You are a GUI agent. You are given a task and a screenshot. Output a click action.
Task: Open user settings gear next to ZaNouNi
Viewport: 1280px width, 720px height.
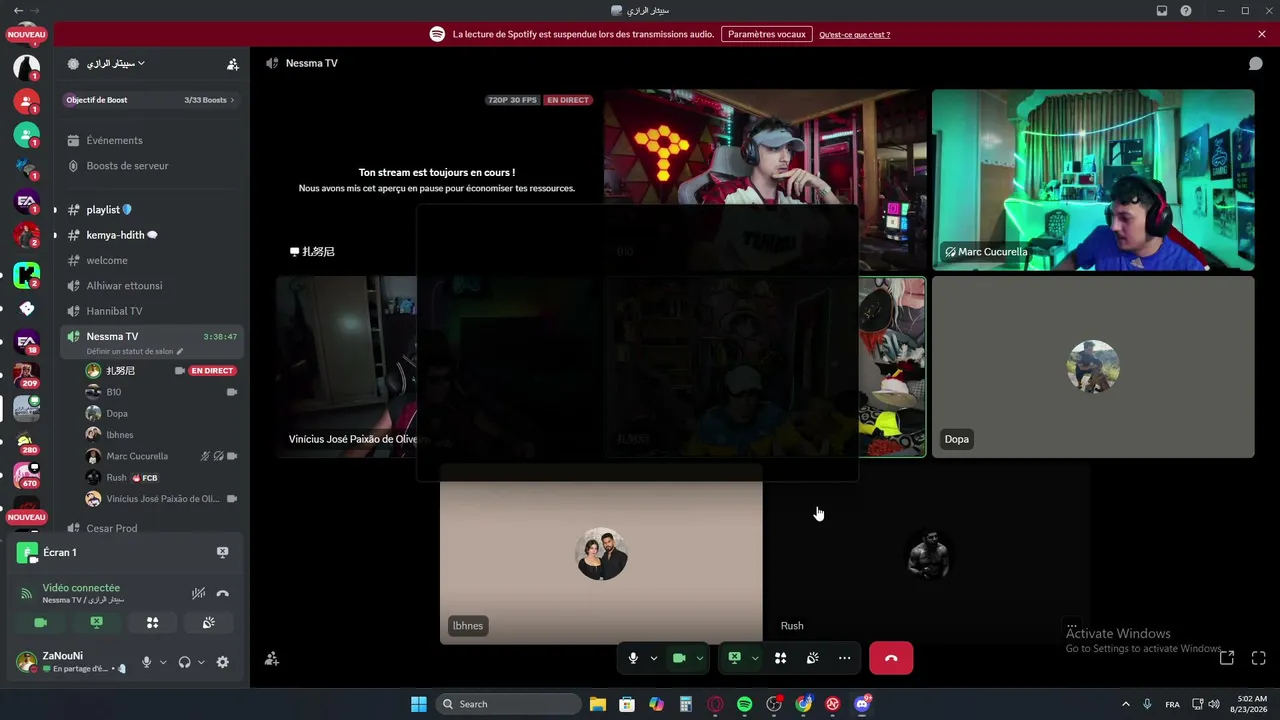(x=223, y=662)
